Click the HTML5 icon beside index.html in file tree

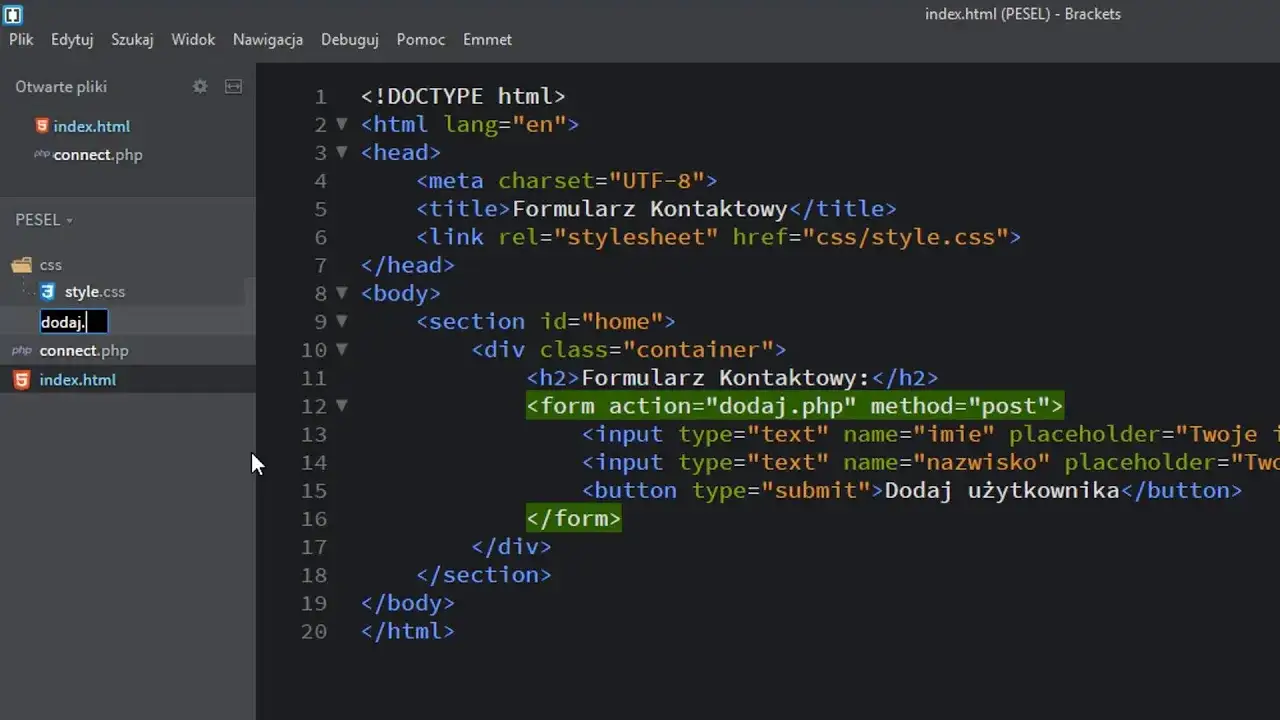(x=21, y=379)
